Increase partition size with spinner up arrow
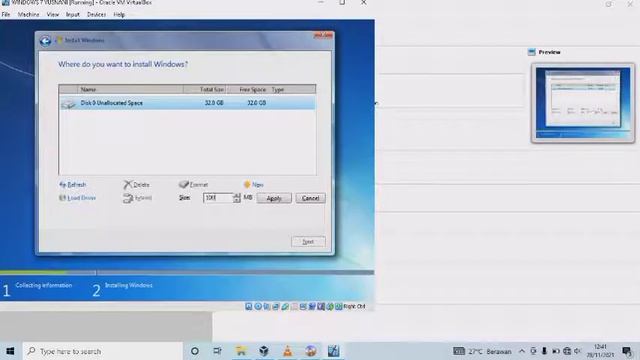Image resolution: width=640 pixels, height=360 pixels. [x=237, y=196]
